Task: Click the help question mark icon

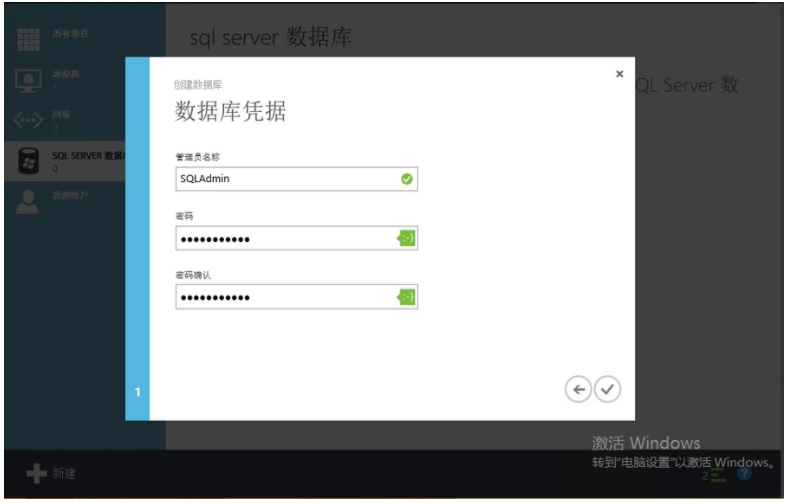Action: (744, 474)
